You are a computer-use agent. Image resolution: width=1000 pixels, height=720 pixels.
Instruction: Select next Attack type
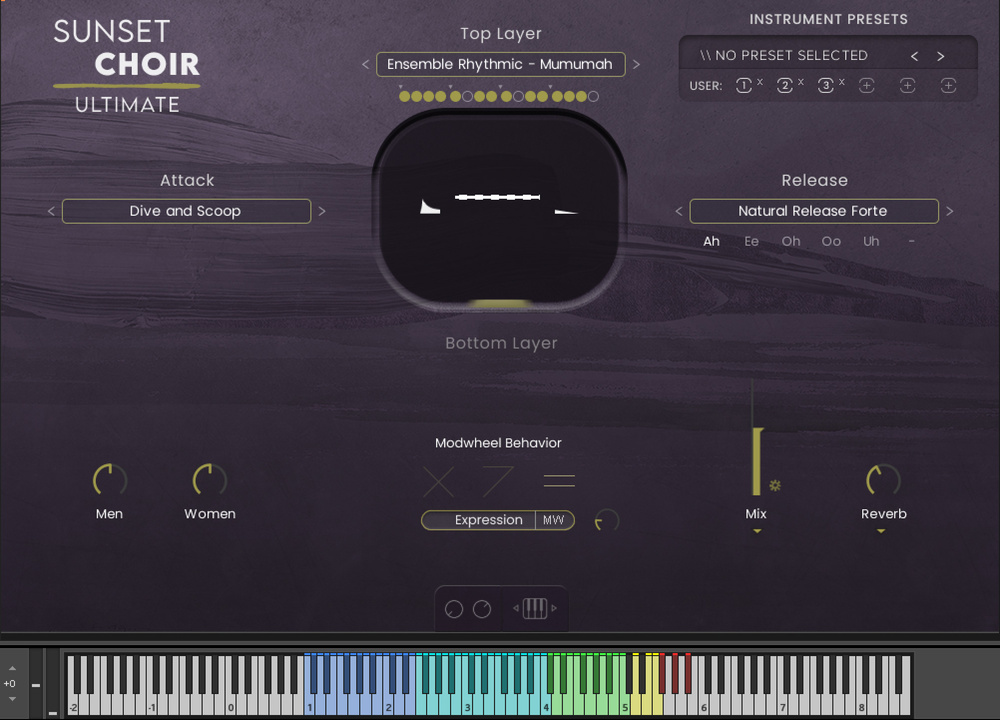point(322,211)
